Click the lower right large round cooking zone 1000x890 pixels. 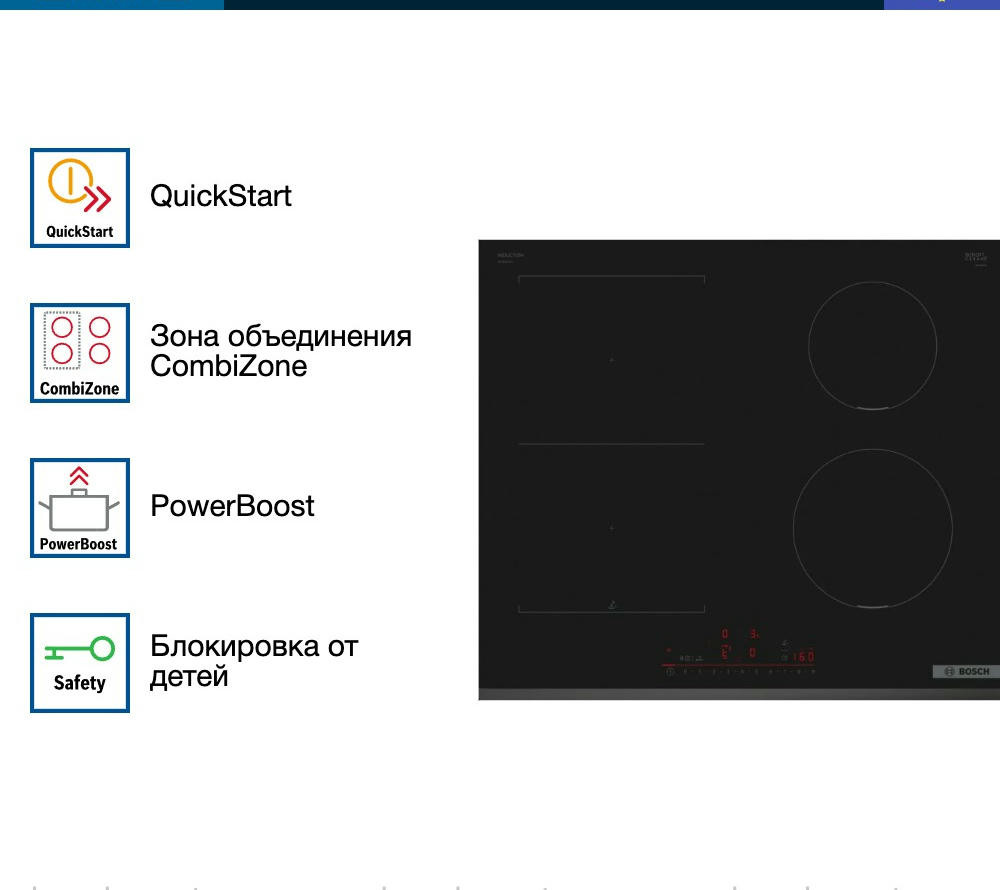click(872, 527)
